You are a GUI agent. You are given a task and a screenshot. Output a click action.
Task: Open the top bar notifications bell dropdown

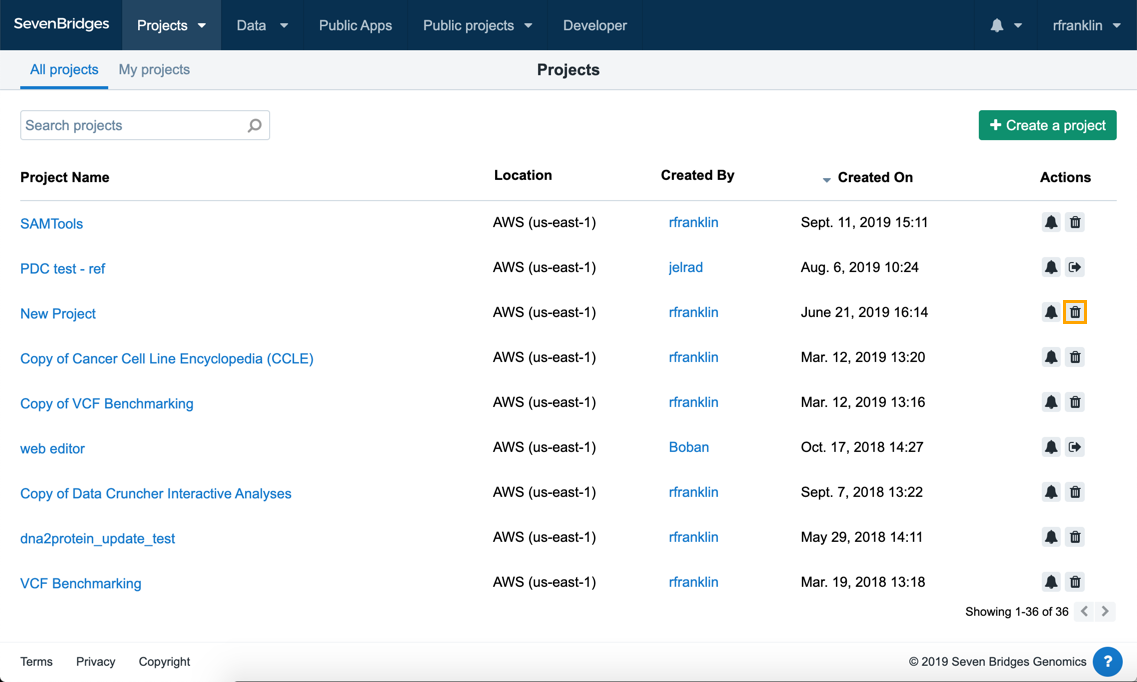click(1006, 25)
